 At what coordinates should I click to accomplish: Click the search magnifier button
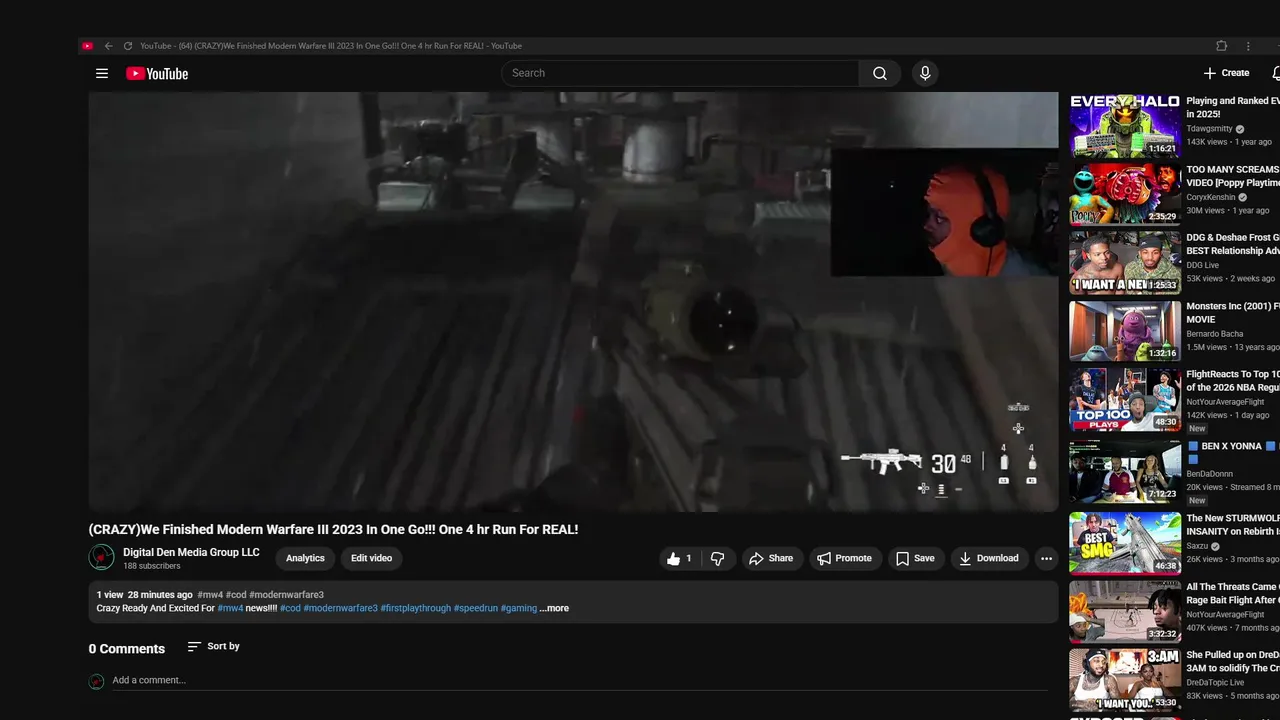pyautogui.click(x=880, y=73)
